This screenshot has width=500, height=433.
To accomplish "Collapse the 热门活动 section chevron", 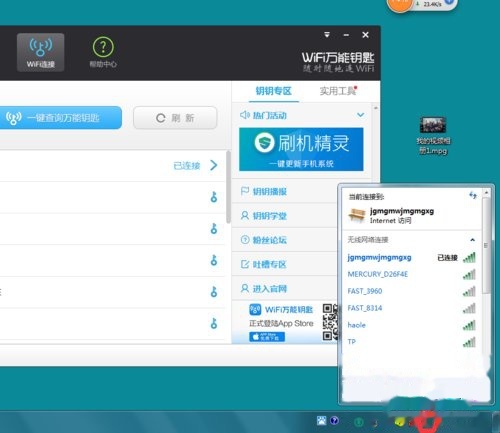I will [360, 115].
